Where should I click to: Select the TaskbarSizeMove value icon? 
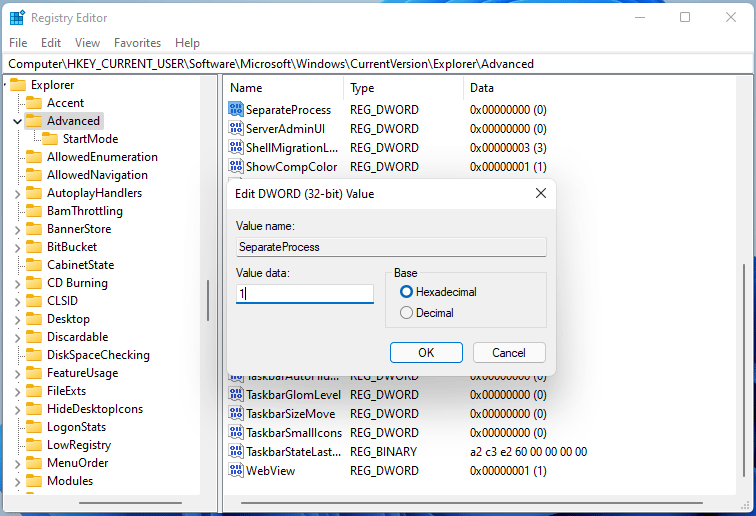click(x=236, y=413)
